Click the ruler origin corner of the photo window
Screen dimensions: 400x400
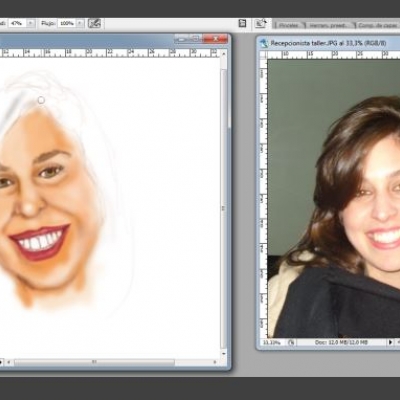tap(263, 55)
